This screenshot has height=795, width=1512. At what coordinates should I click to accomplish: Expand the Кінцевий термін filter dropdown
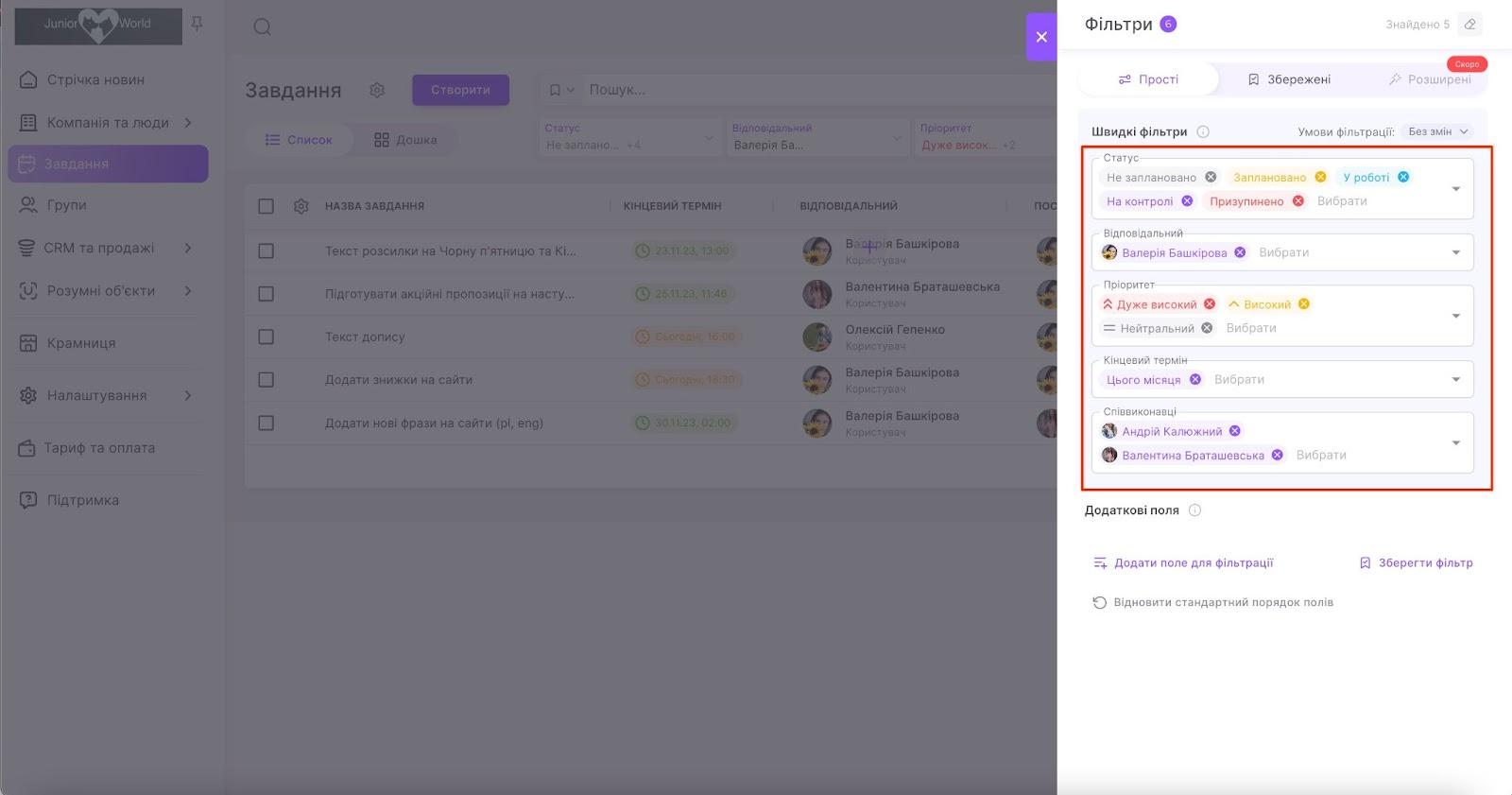1455,380
